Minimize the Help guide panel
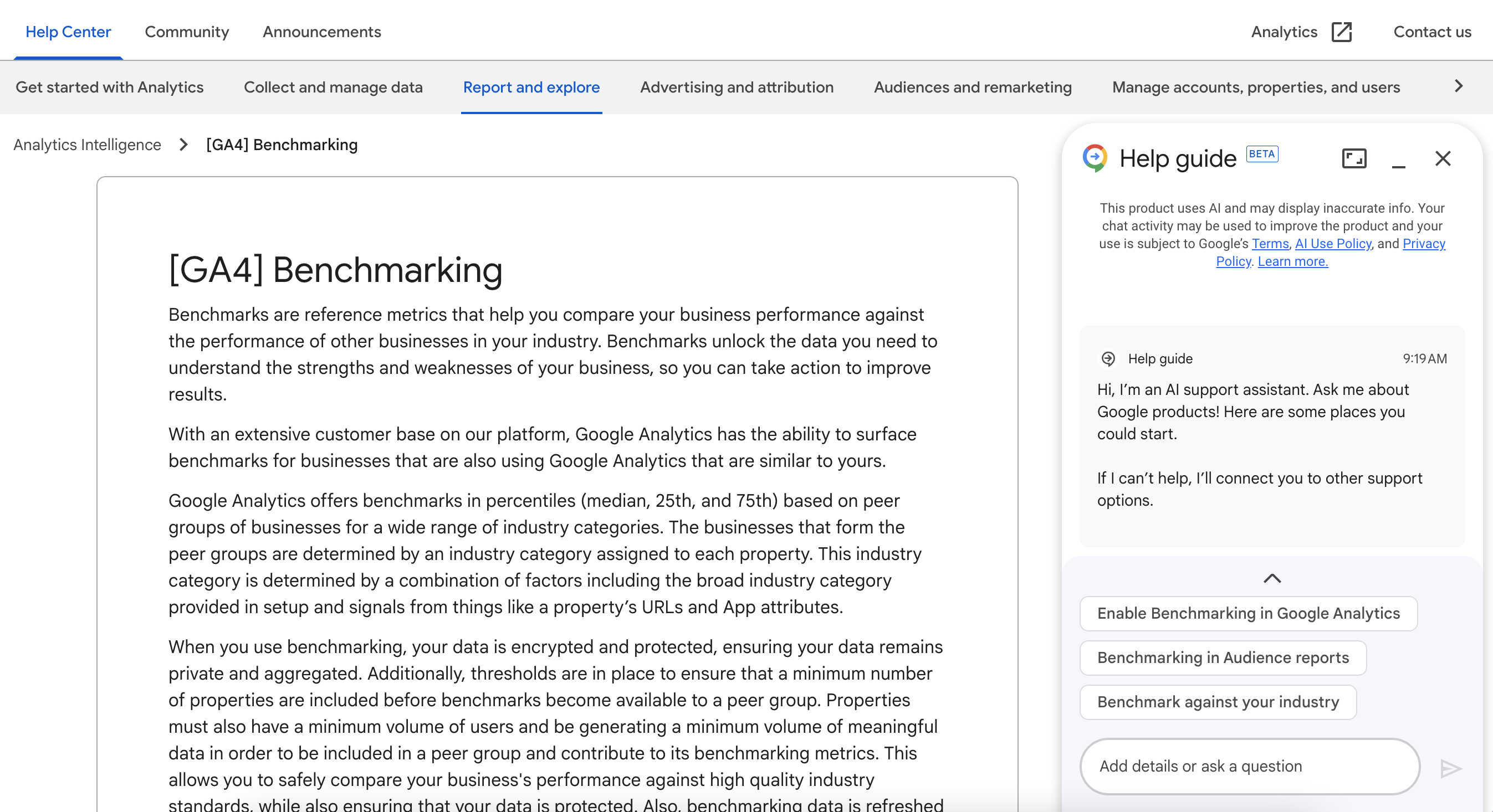Screen dimensions: 1493x812 [x=1398, y=160]
